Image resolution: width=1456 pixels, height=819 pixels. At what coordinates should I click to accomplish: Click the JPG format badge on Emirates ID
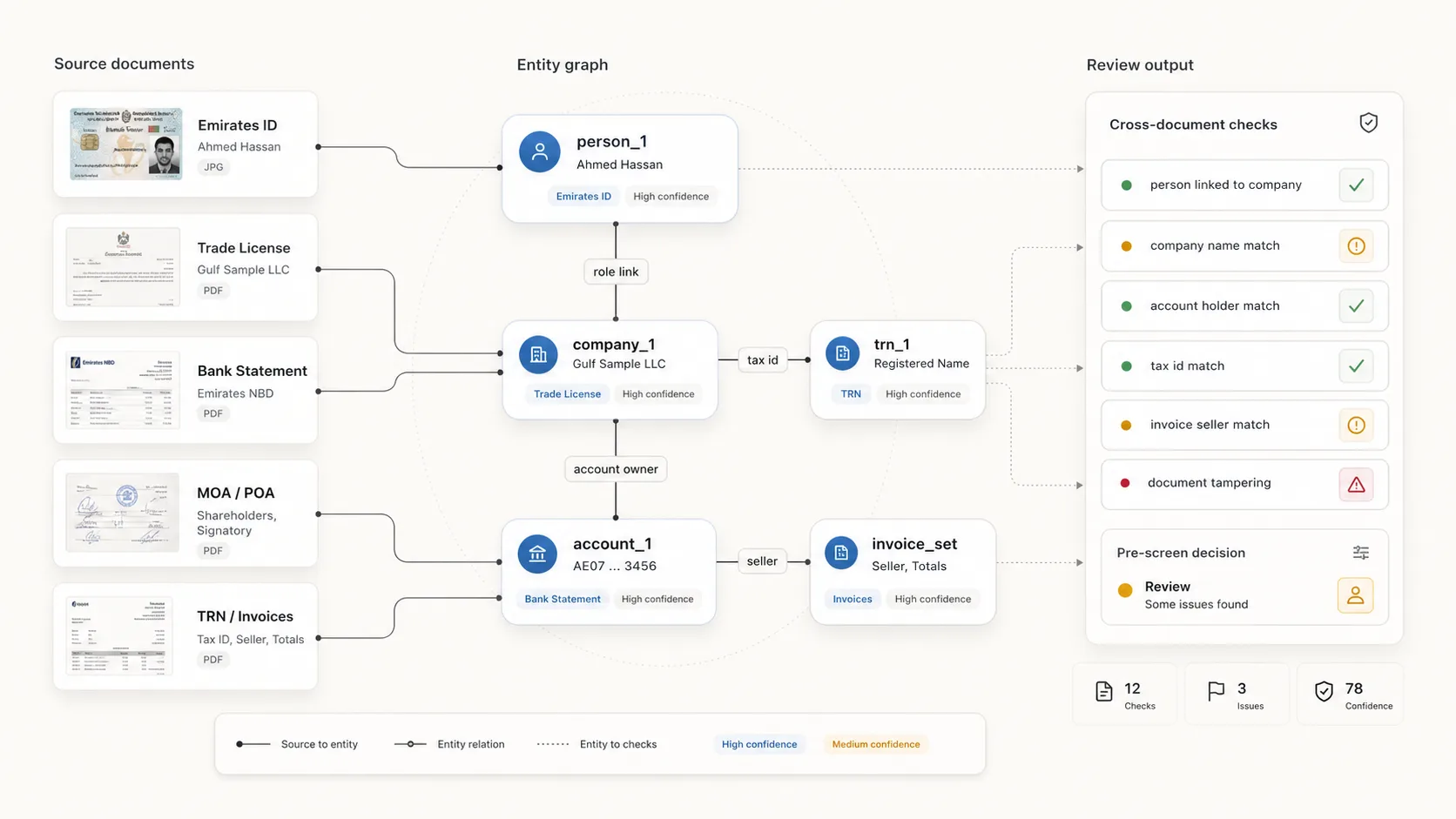213,167
